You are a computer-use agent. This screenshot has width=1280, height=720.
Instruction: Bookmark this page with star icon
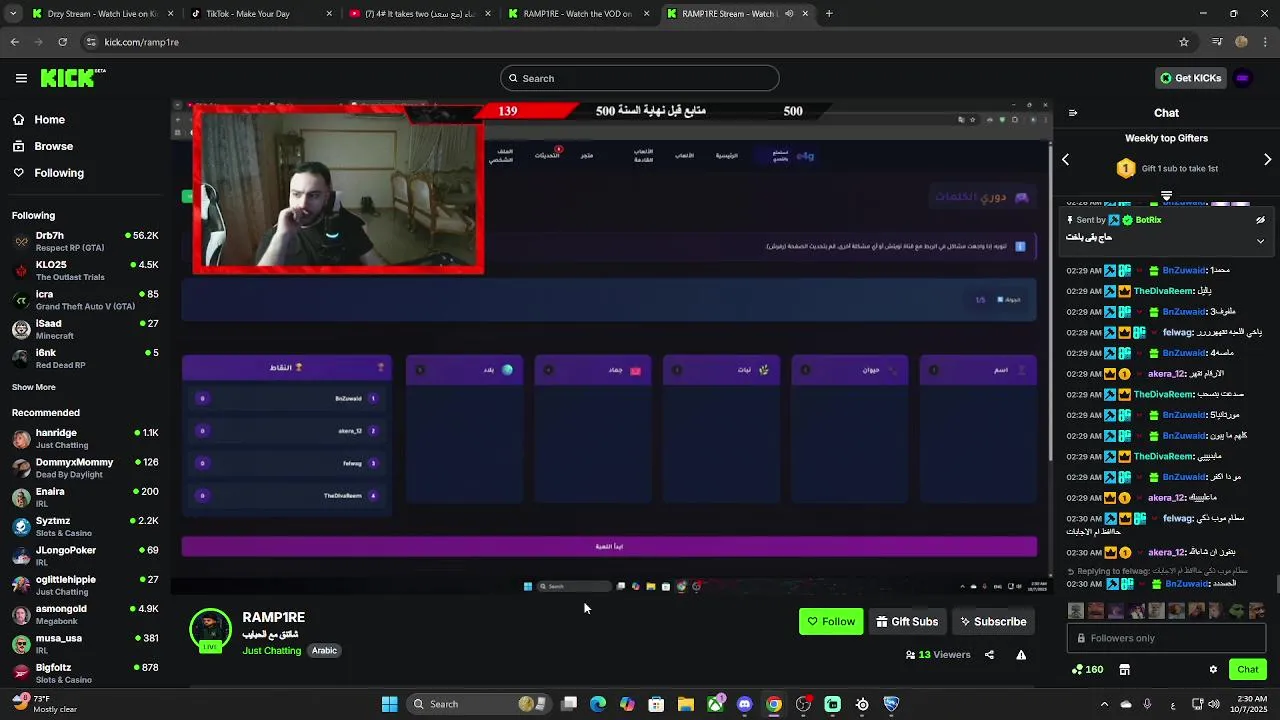coord(1184,42)
